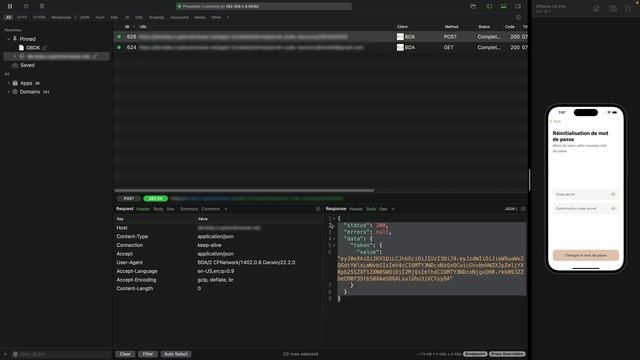Click the pin icon beside Pinned
Viewport: 640px width, 360px height.
tap(15, 39)
